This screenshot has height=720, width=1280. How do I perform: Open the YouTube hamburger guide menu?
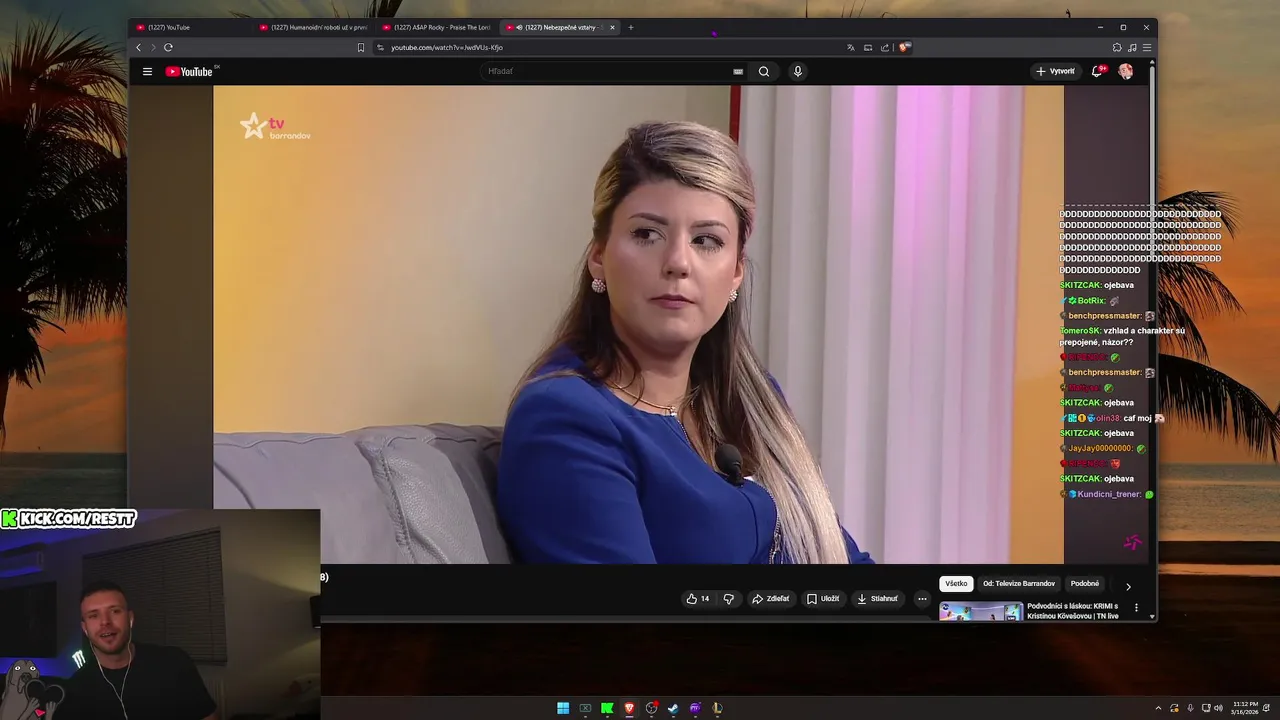147,71
